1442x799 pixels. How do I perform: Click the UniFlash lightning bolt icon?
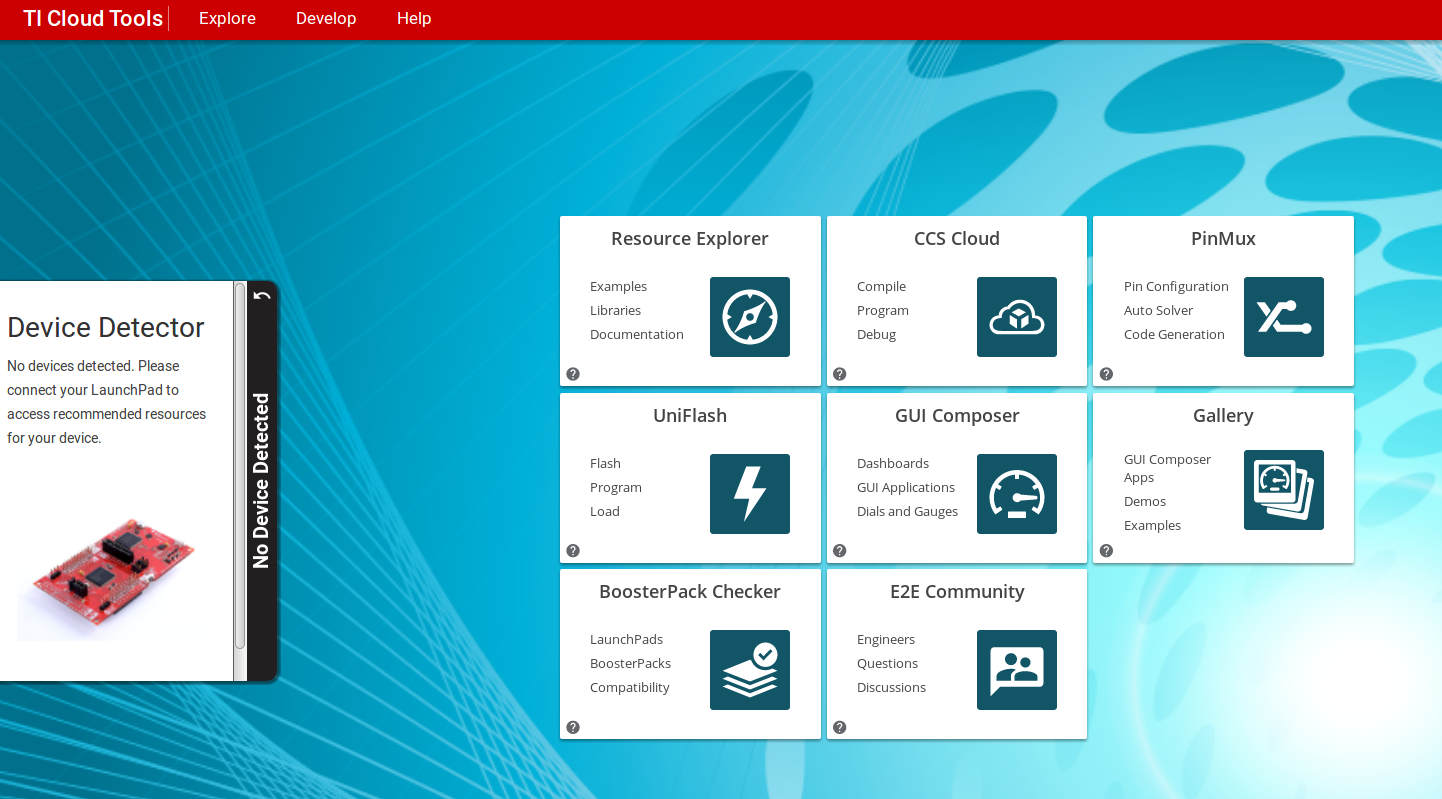750,494
